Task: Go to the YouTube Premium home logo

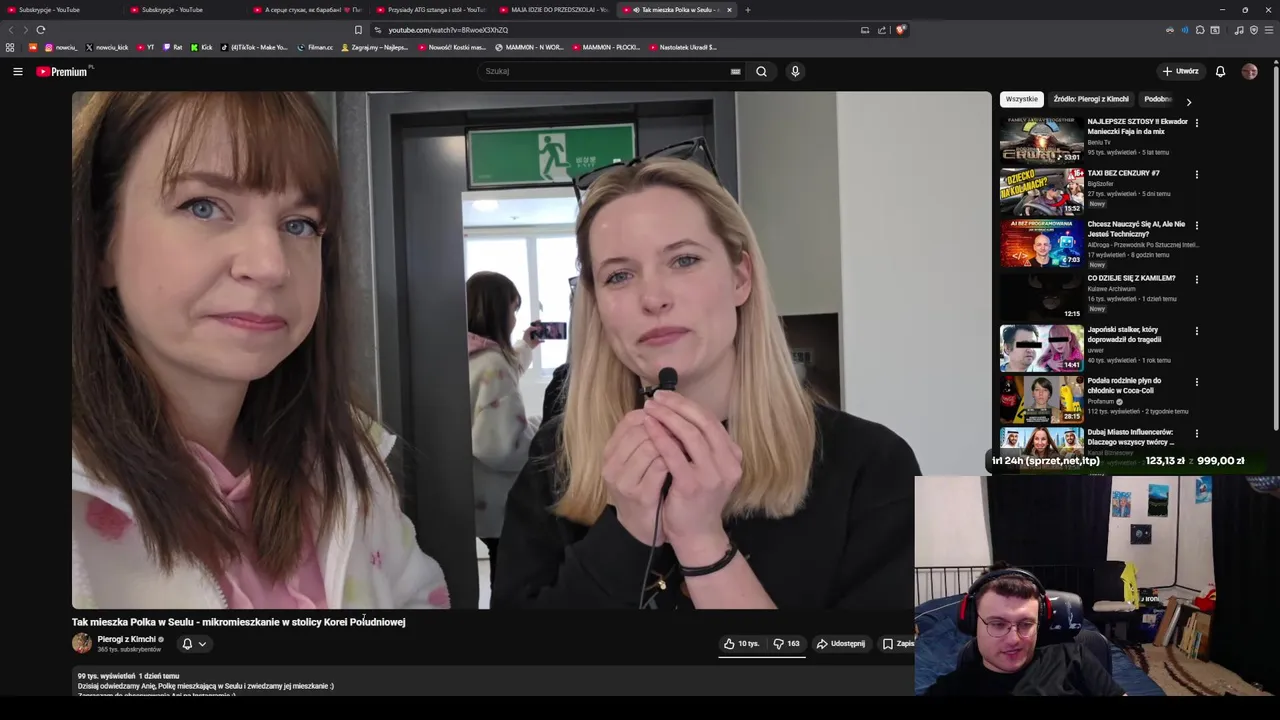Action: (x=63, y=71)
